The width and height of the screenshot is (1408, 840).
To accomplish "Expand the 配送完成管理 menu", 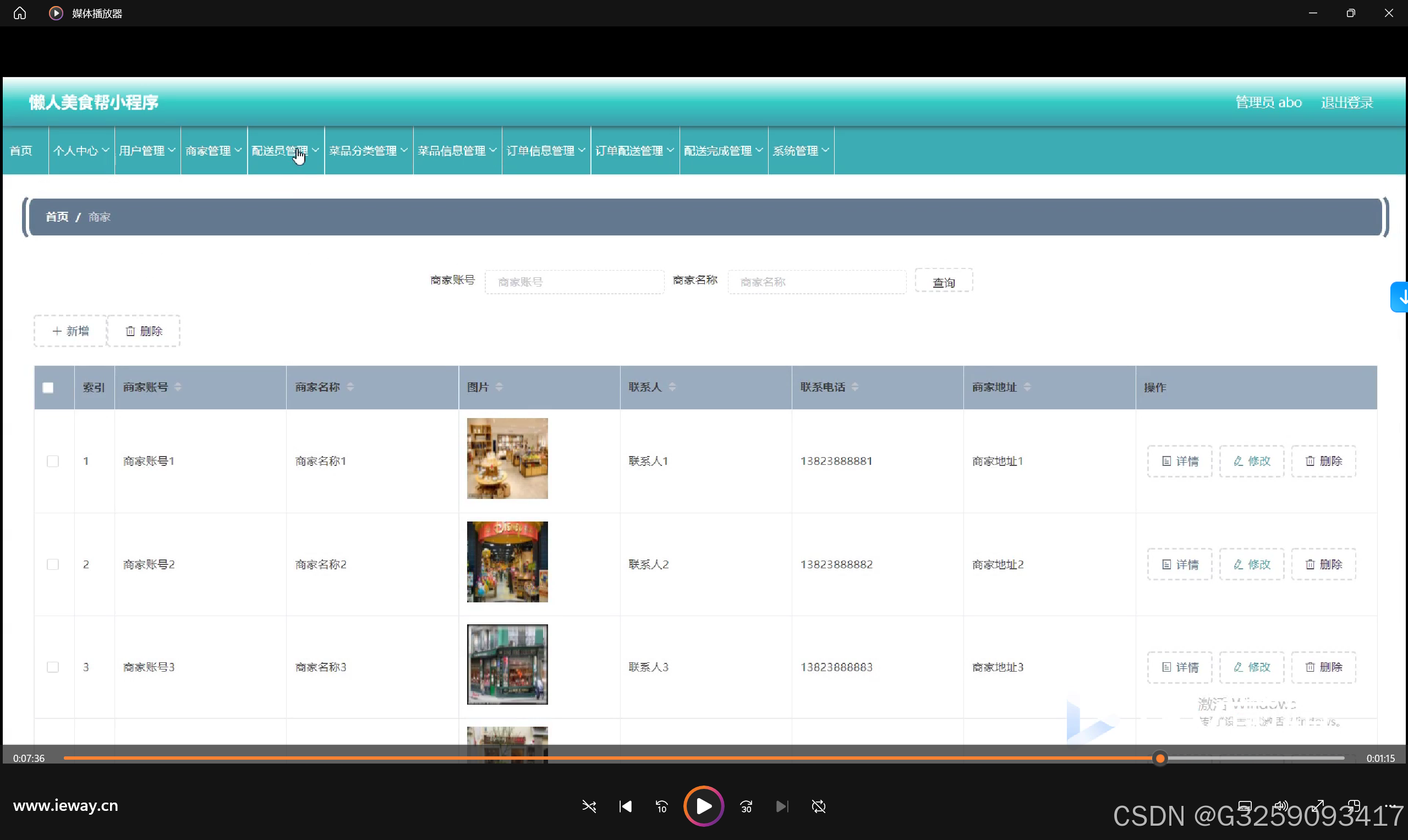I will click(724, 151).
